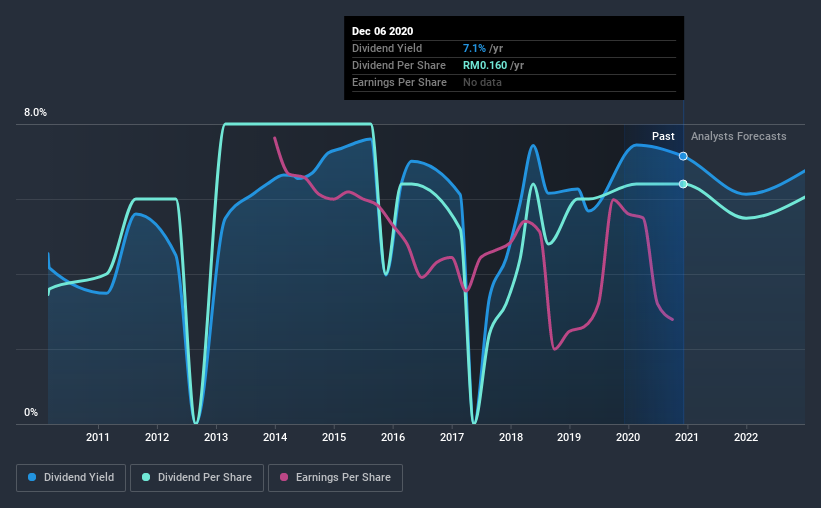821x508 pixels.
Task: Click the 2020 x-axis label
Action: 628,437
